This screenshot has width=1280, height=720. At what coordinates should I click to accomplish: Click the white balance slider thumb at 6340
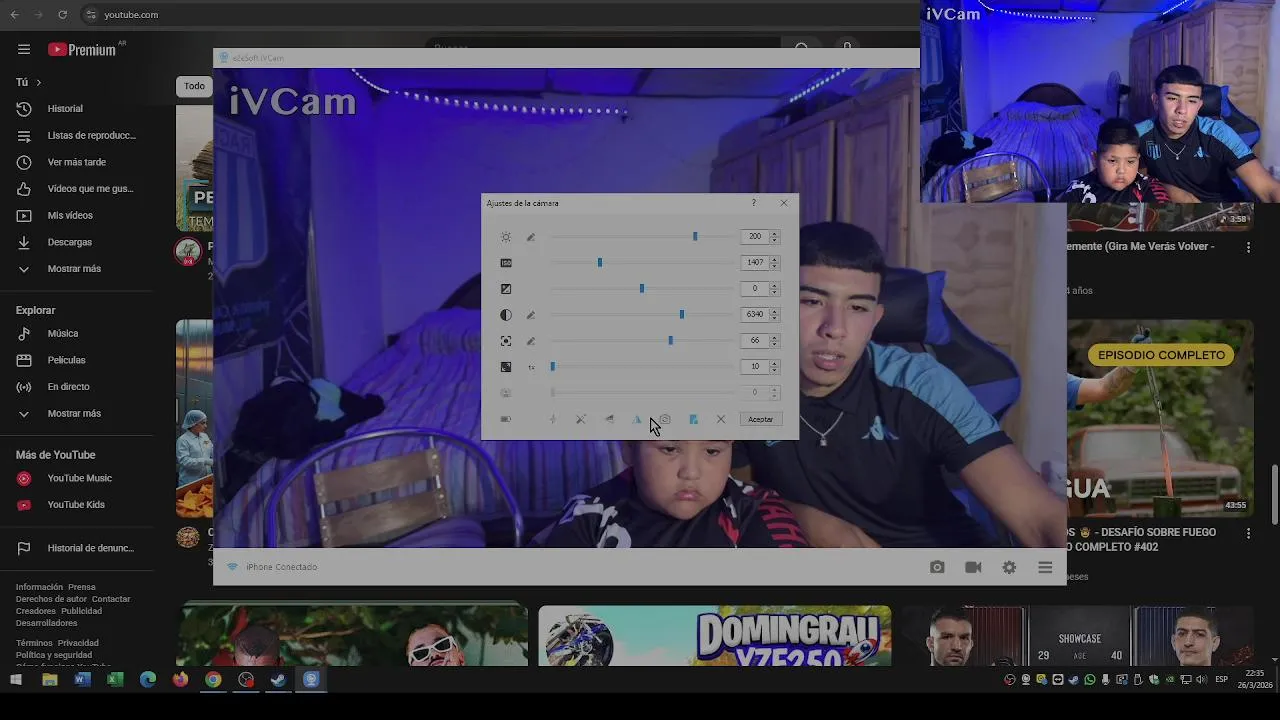click(x=682, y=315)
